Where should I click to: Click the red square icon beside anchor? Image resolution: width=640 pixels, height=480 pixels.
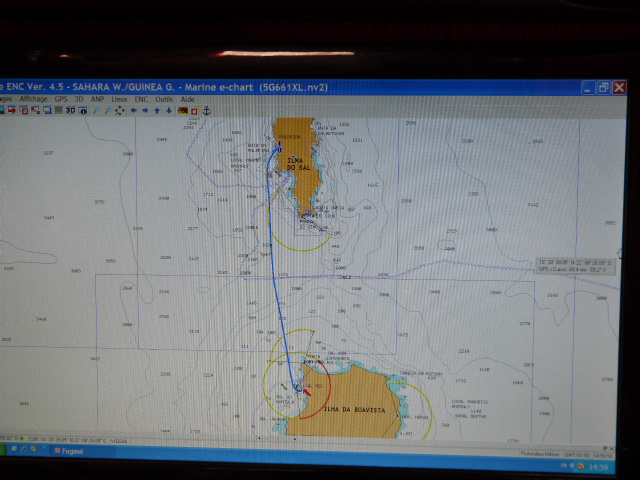click(x=194, y=111)
